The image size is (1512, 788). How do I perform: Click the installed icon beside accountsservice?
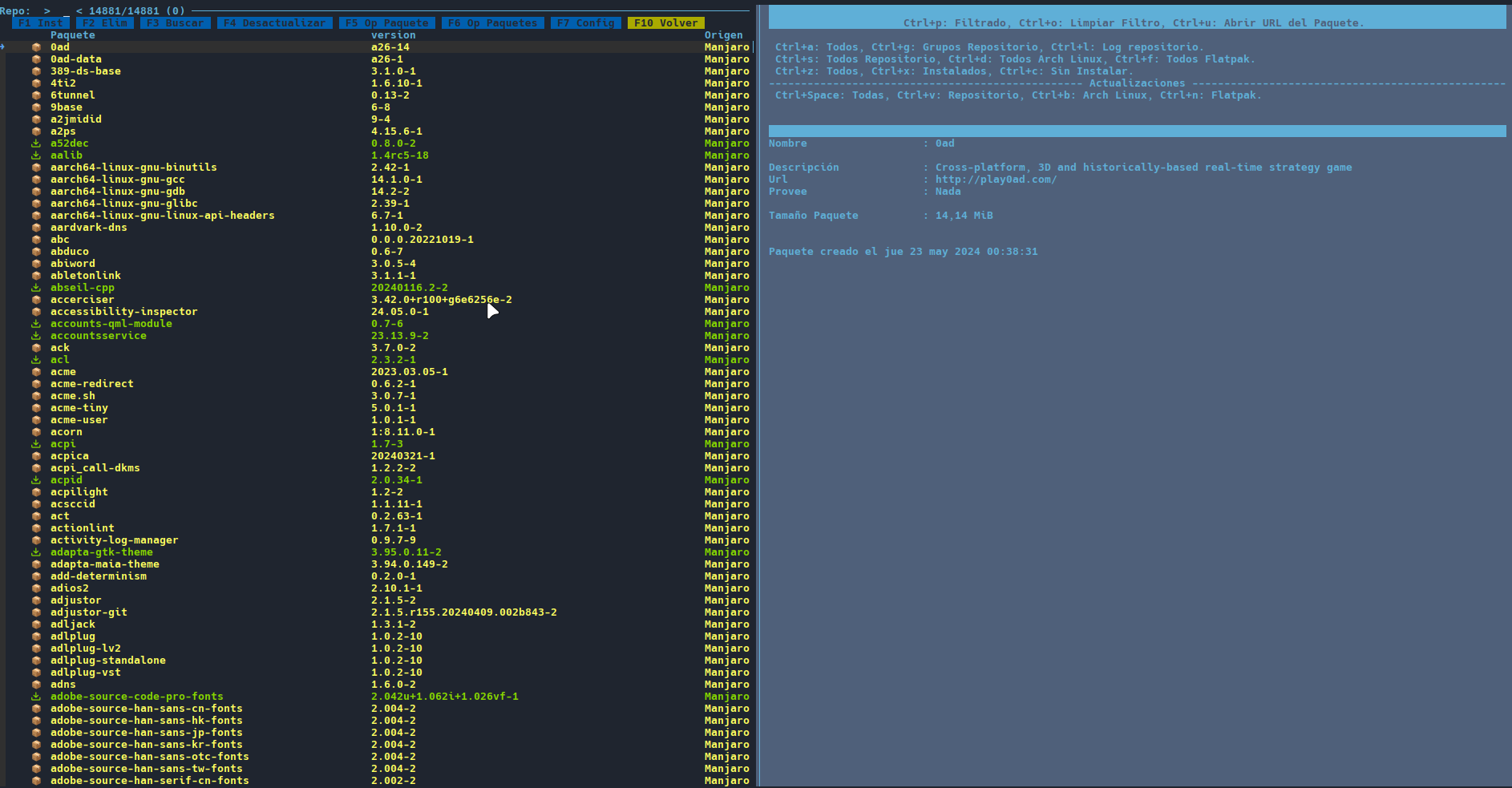tap(36, 336)
